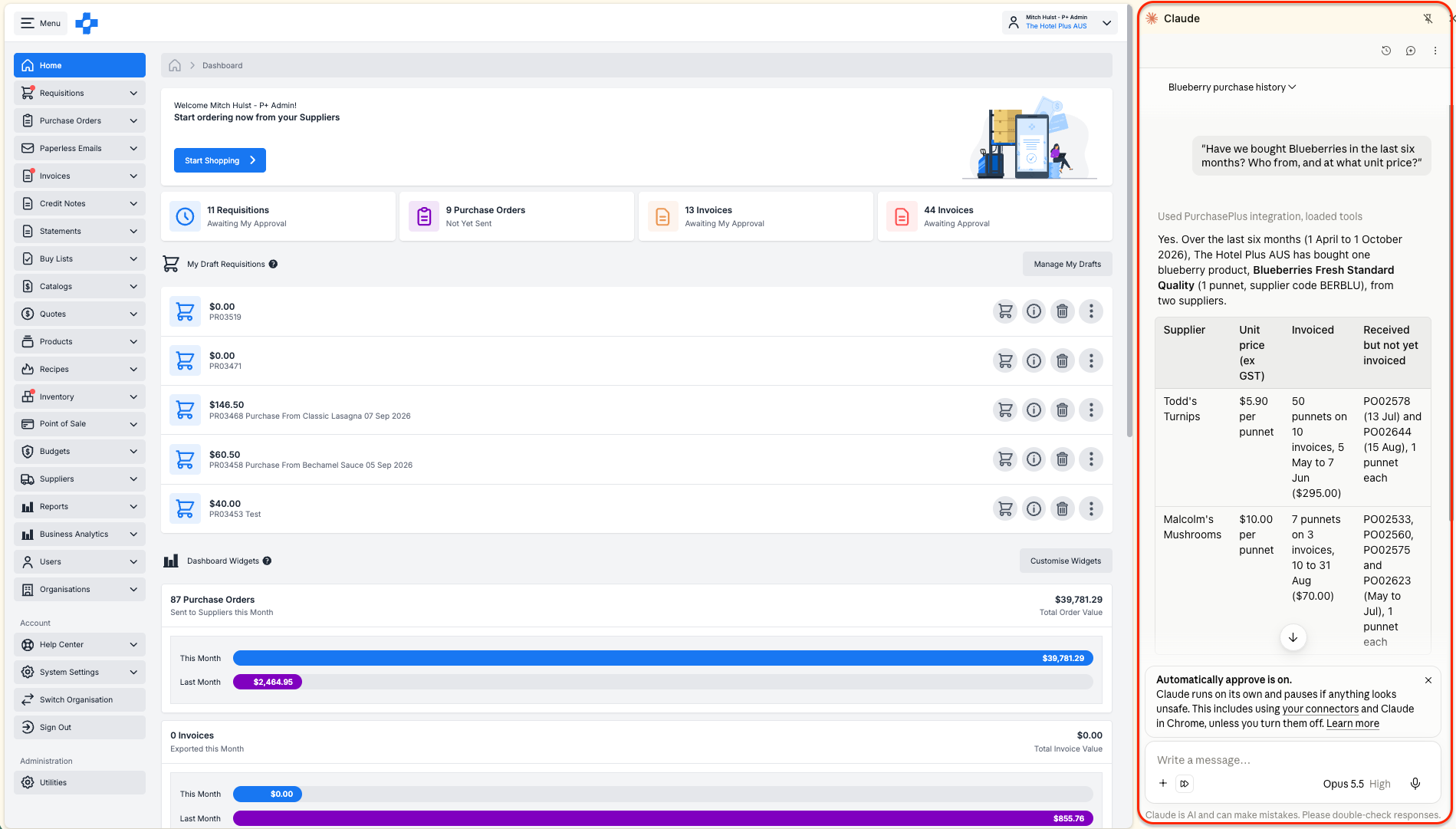The image size is (1456, 829).
Task: Dismiss the automatically approve notice
Action: pos(1428,680)
